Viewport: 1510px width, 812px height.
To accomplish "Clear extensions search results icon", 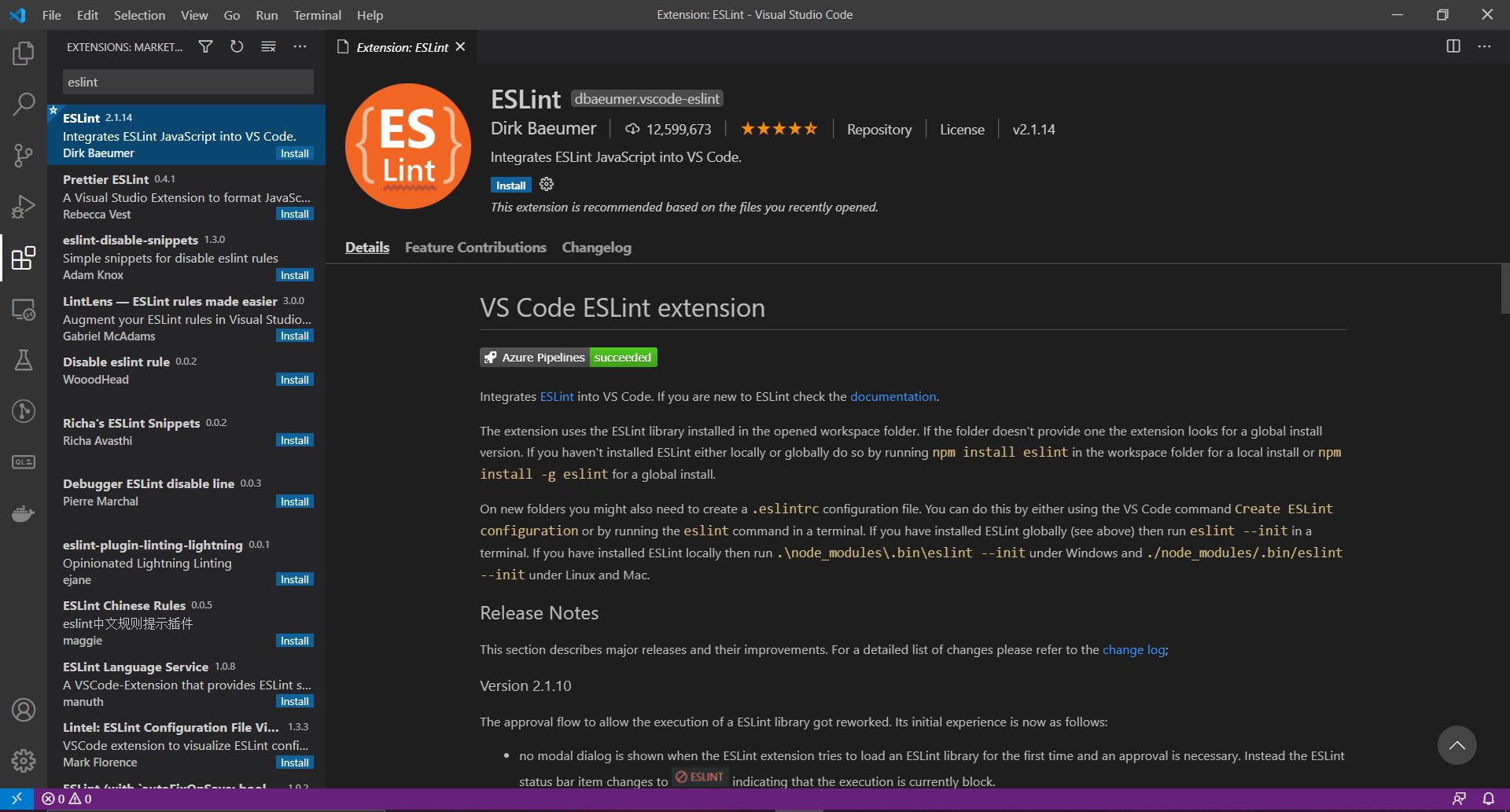I will pyautogui.click(x=268, y=47).
